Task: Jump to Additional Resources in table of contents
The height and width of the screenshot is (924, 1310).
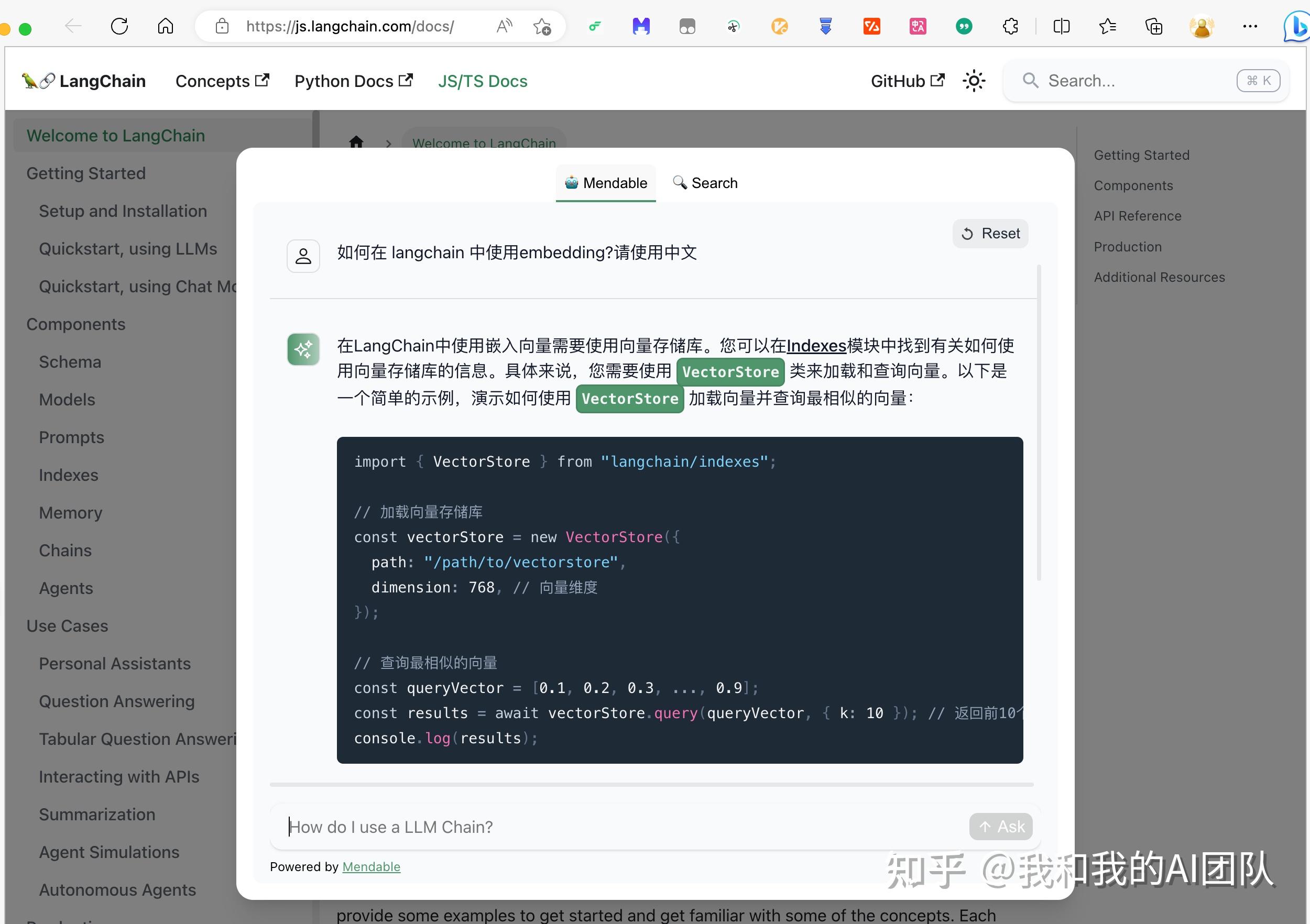Action: 1160,277
